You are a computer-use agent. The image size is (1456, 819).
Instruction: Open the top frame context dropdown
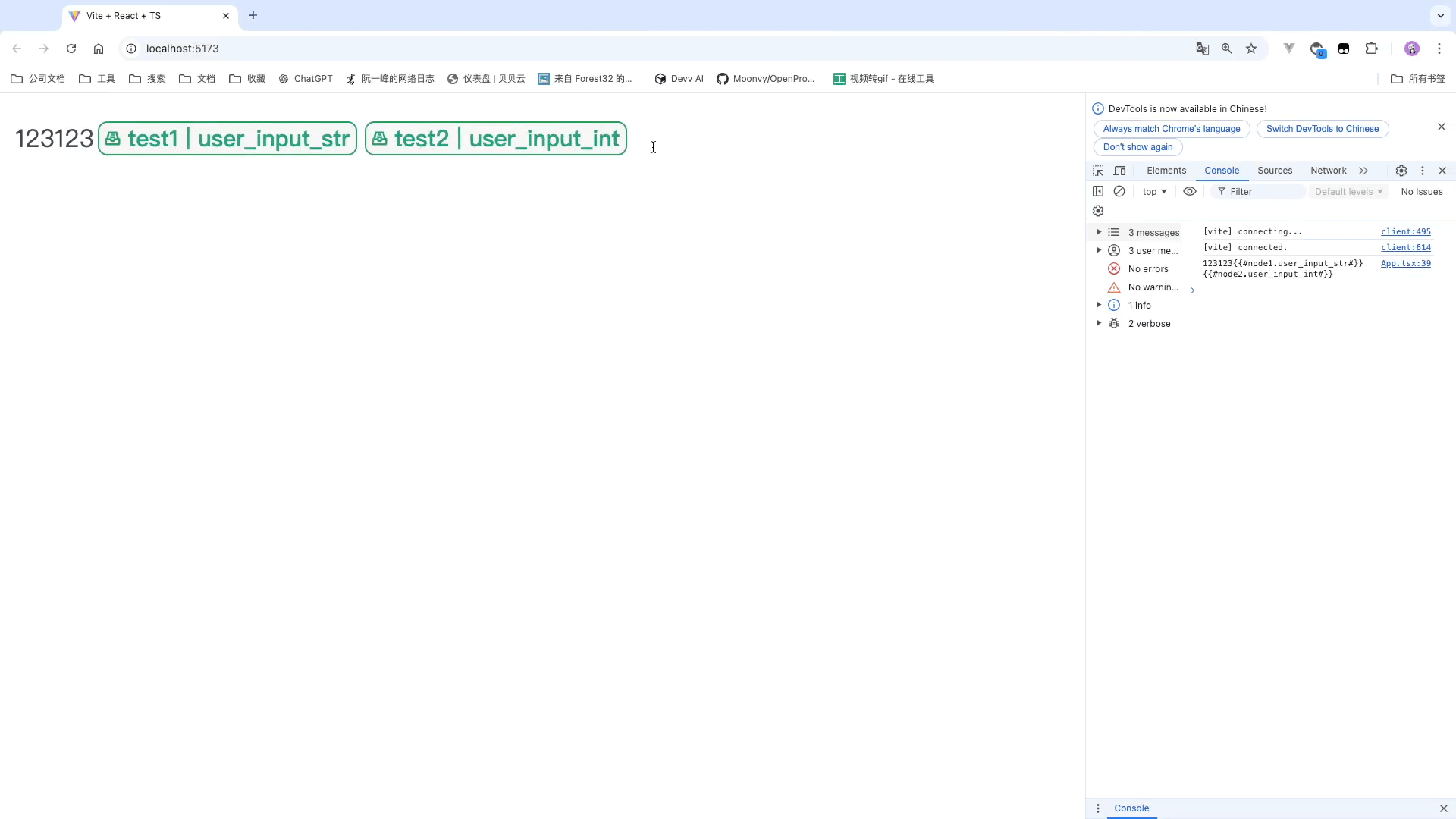(1153, 191)
